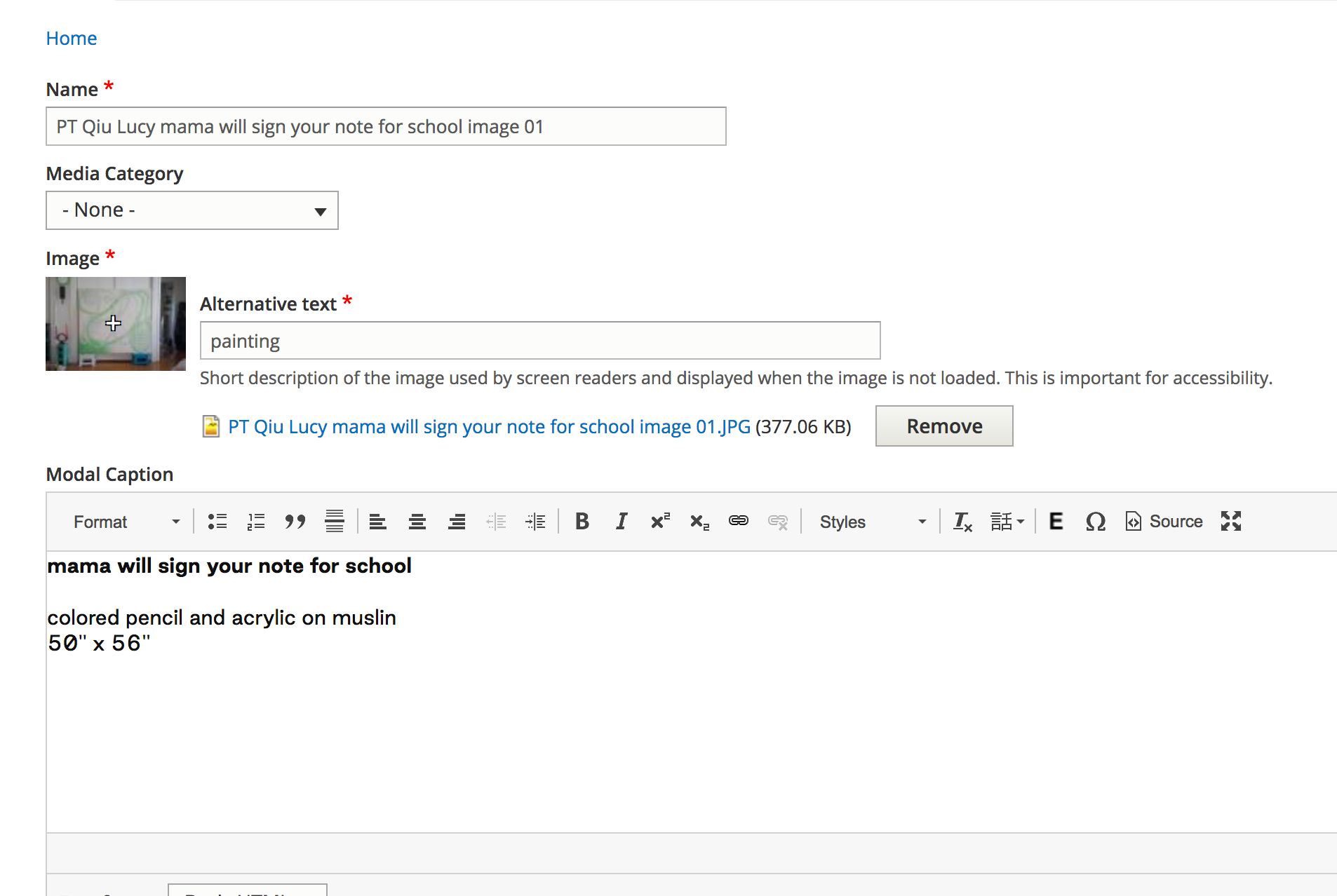Toggle bold formatting
Viewport: 1337px width, 896px height.
pos(582,522)
